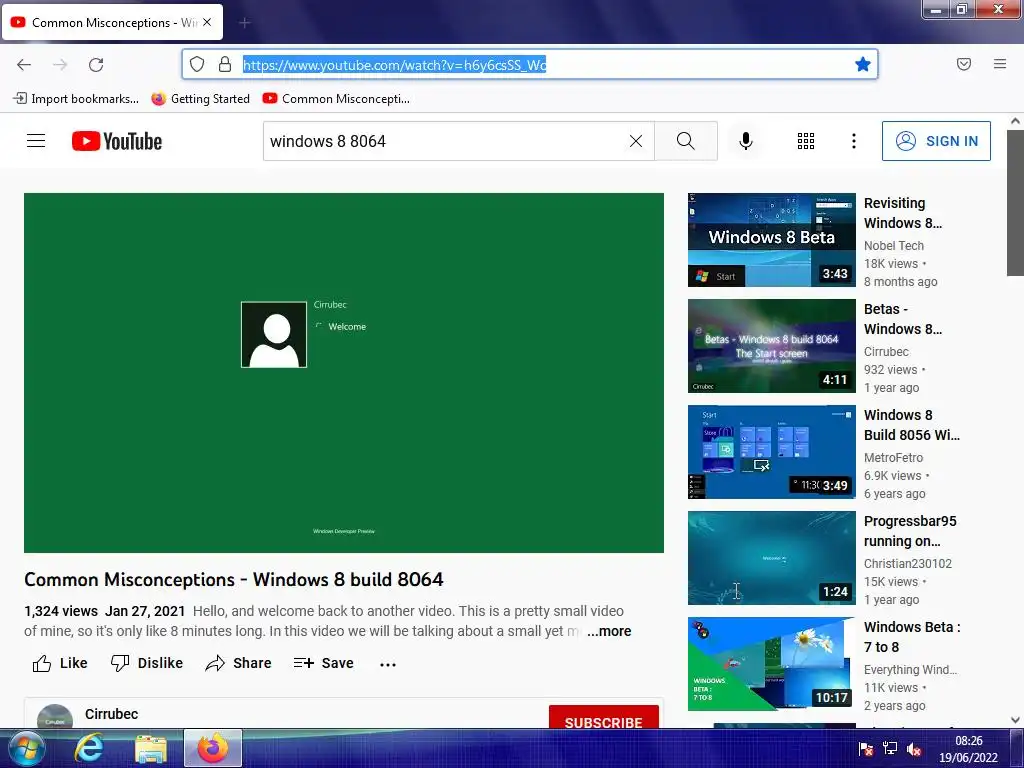
Task: Click scrollbar up arrow
Action: 1015,121
